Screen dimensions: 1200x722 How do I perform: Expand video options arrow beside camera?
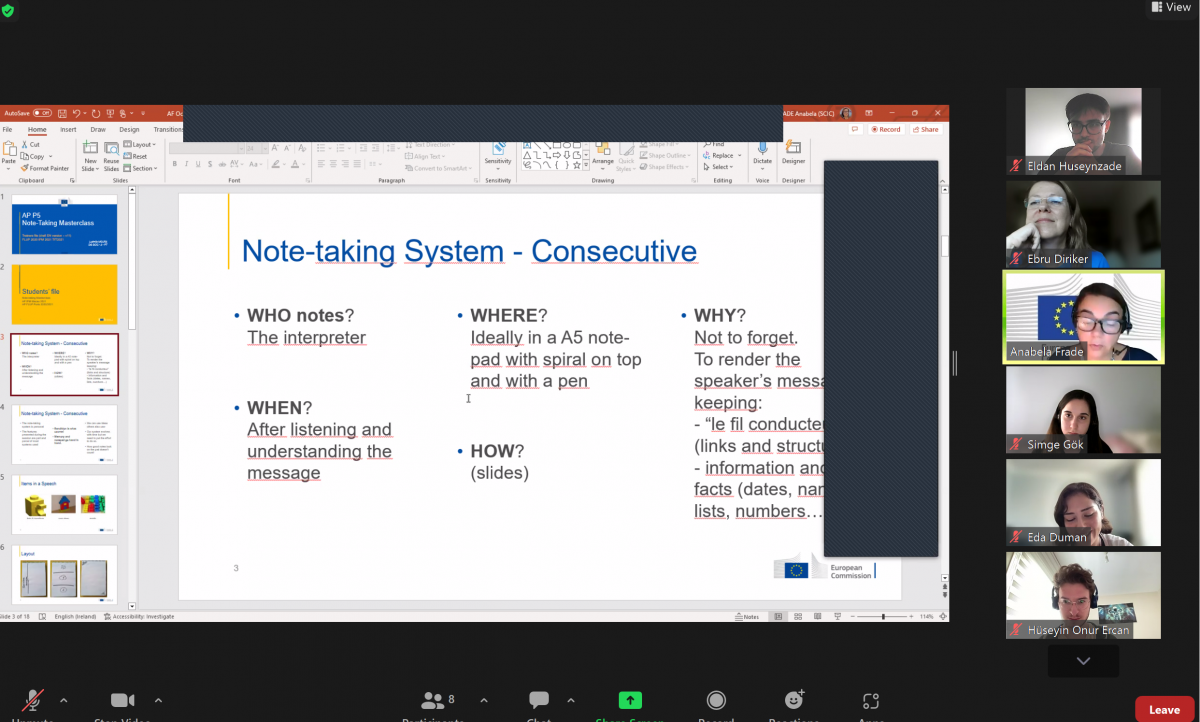tap(158, 700)
